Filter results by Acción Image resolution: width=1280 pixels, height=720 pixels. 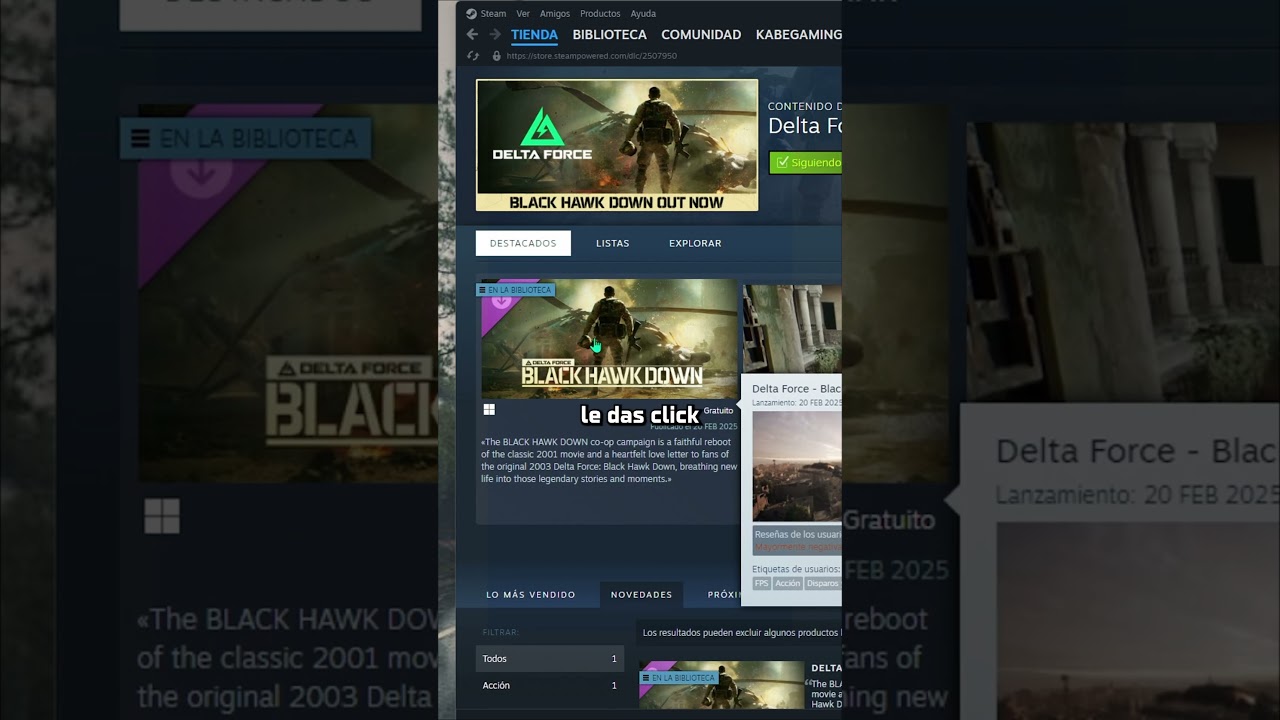pos(550,686)
